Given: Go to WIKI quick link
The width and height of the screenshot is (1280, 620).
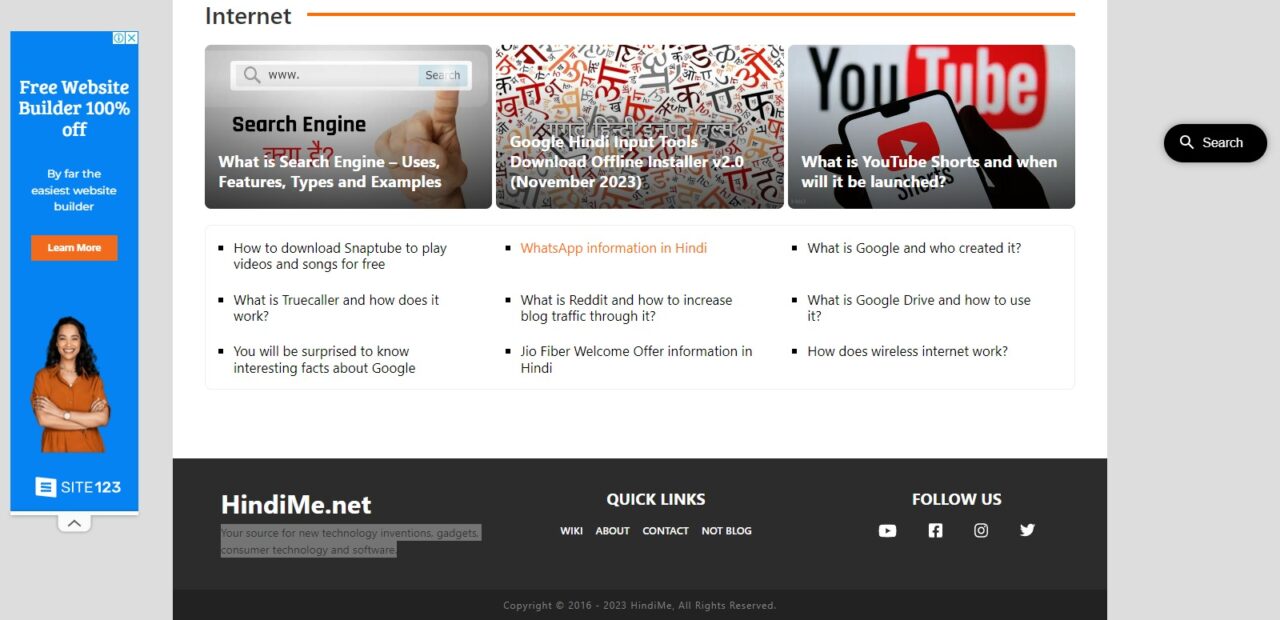Looking at the screenshot, I should (x=571, y=531).
